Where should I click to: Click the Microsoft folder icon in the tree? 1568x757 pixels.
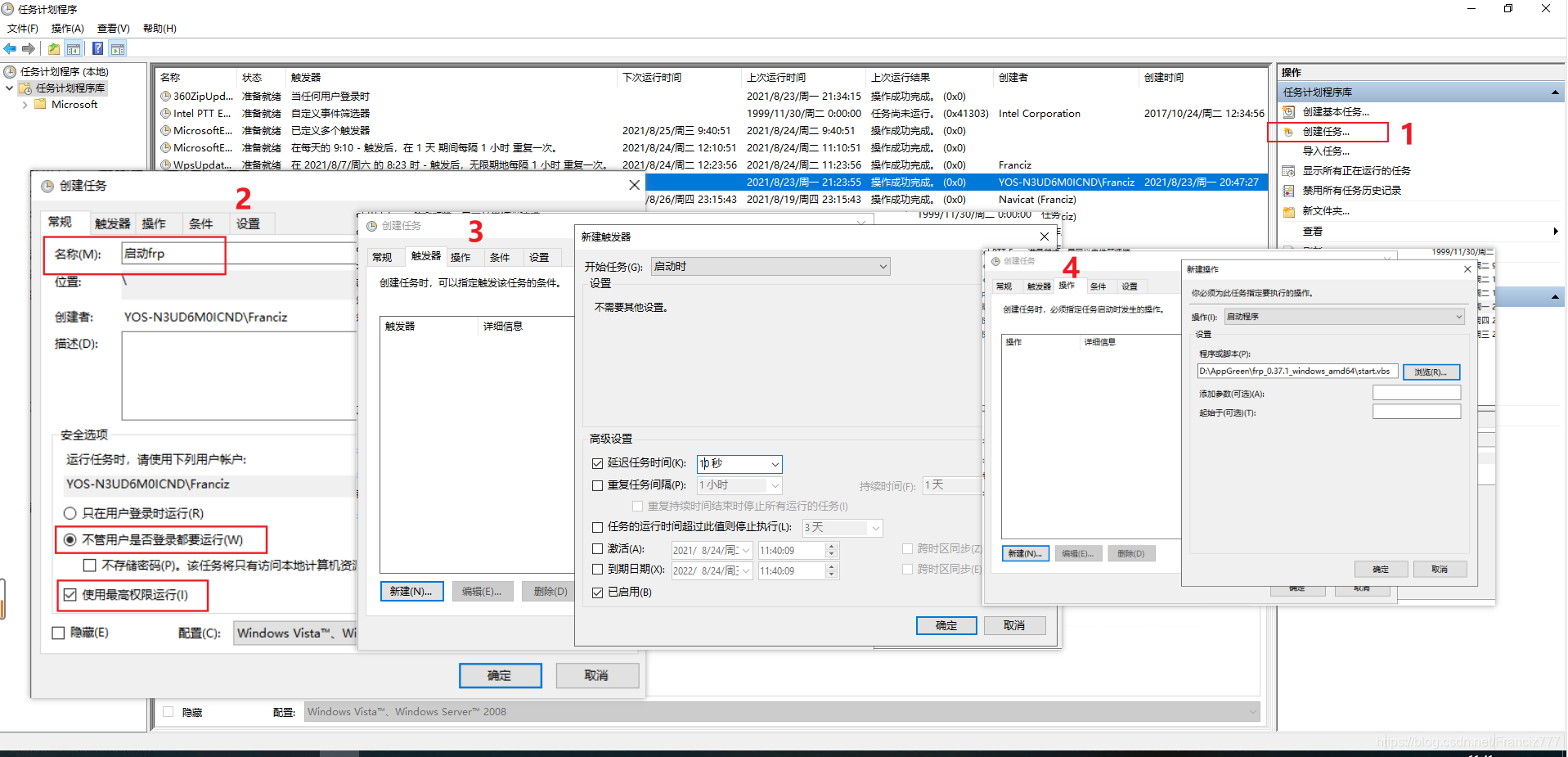[x=40, y=105]
